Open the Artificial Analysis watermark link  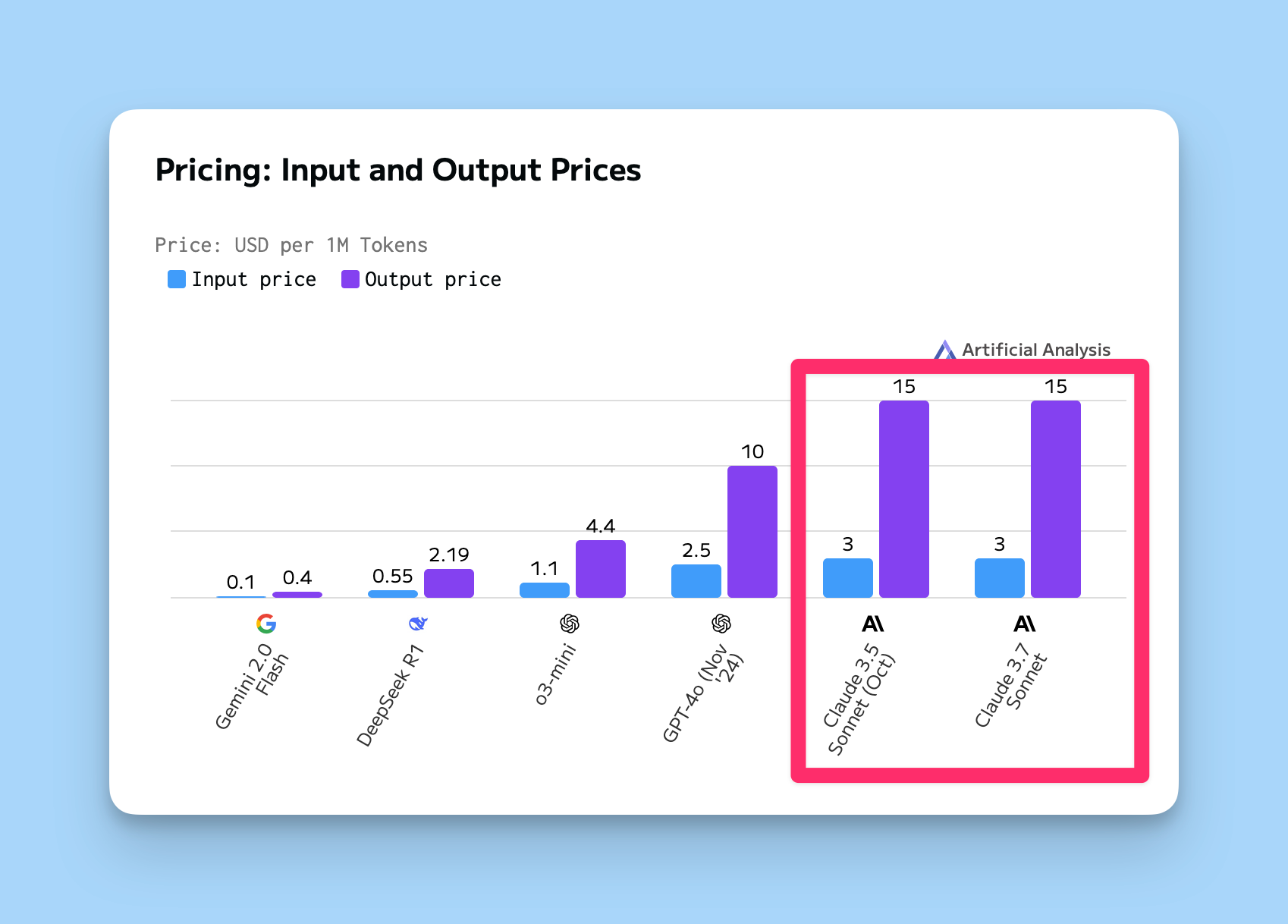(1023, 350)
